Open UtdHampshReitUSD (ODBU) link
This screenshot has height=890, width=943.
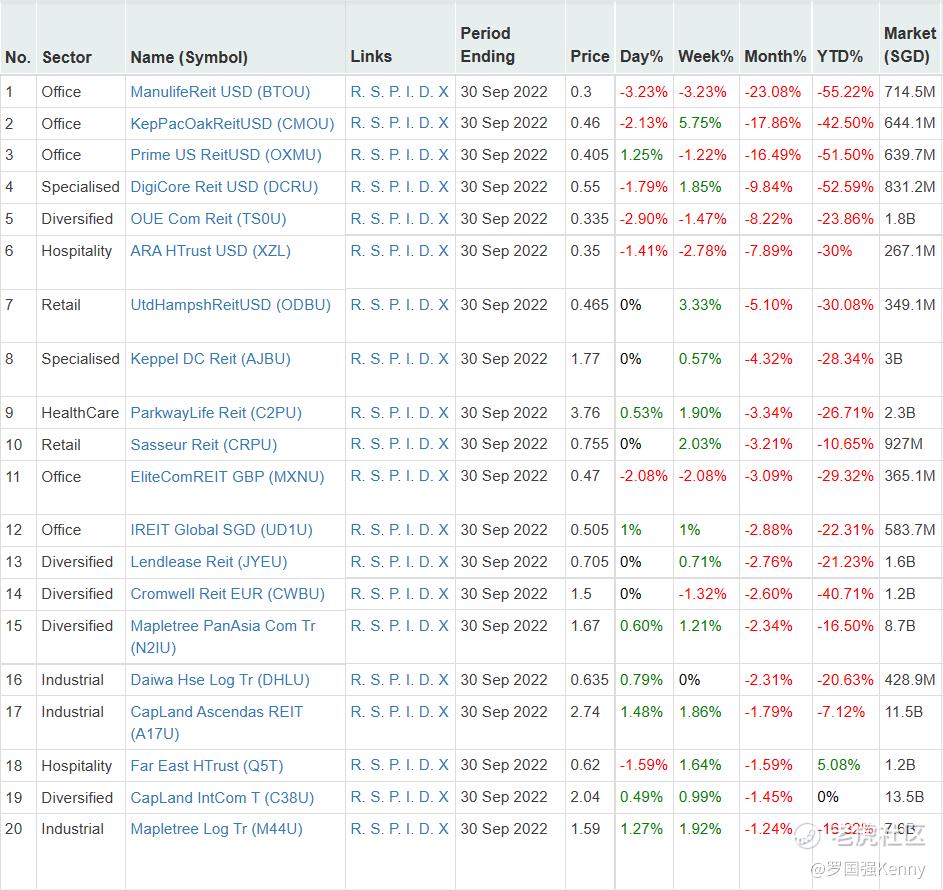(x=230, y=305)
